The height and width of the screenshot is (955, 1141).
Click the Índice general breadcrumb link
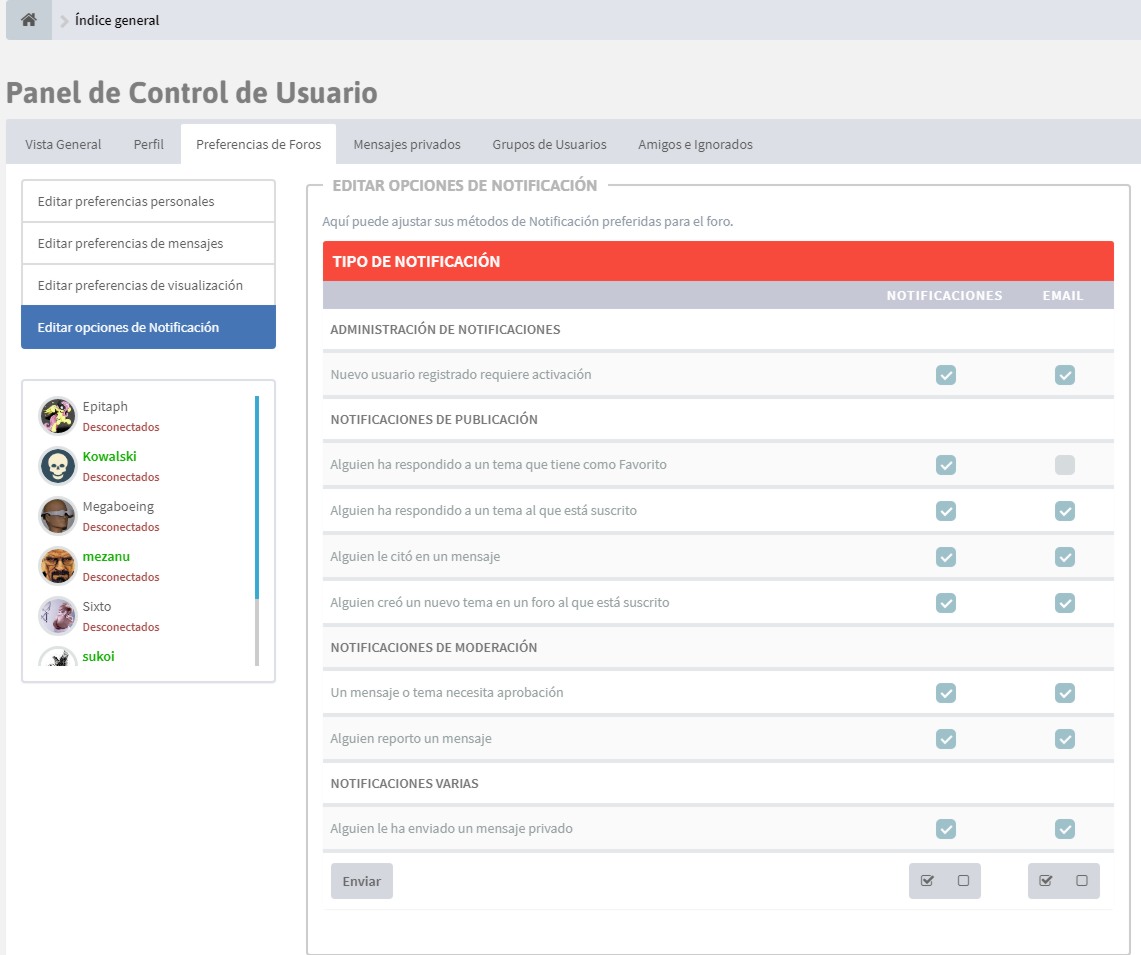[117, 20]
